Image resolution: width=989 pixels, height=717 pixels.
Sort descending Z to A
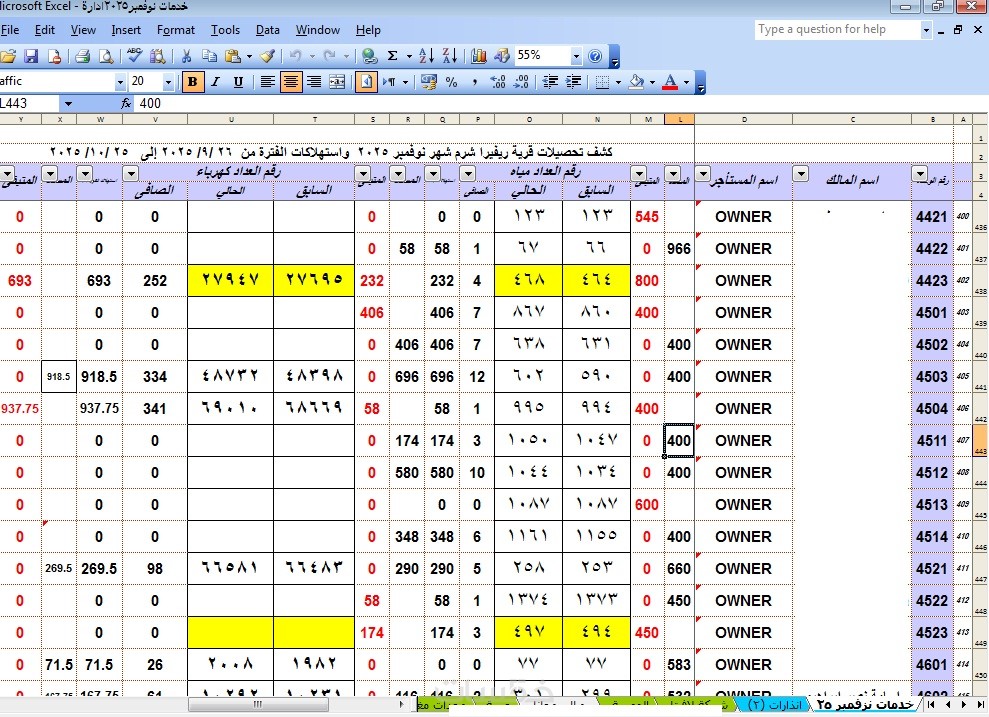[450, 56]
